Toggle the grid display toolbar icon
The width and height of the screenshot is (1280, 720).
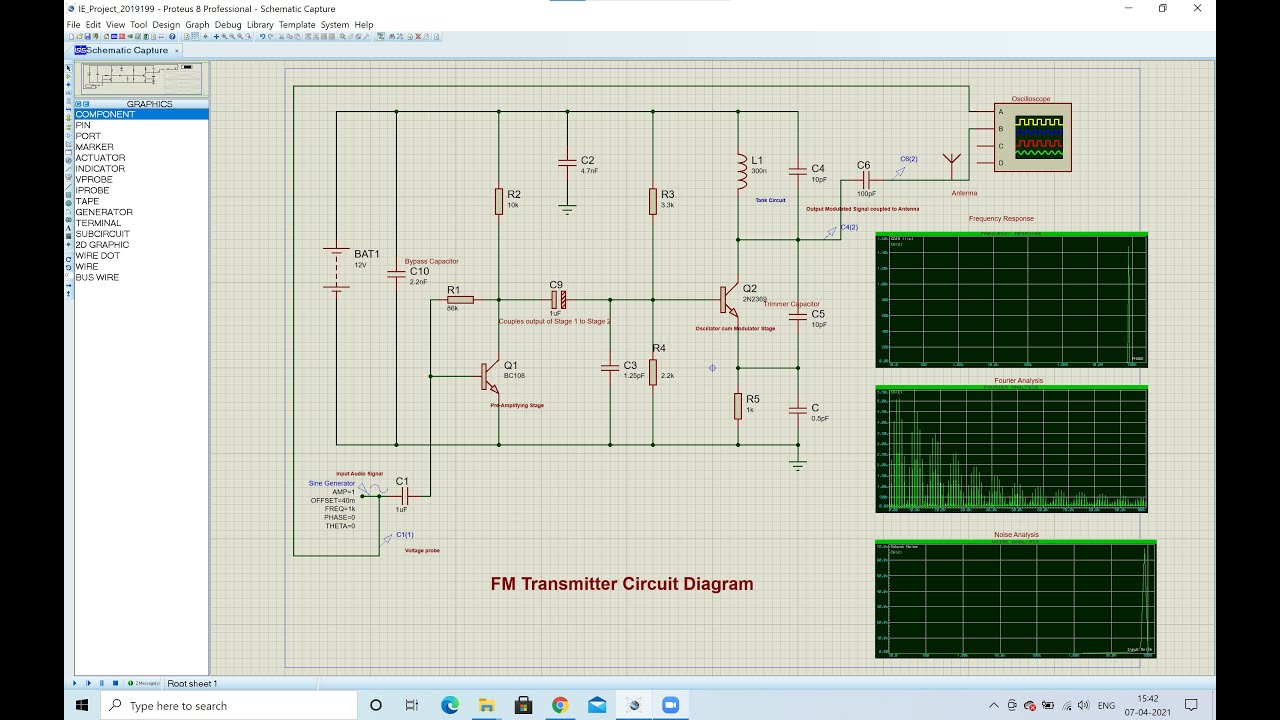click(195, 37)
